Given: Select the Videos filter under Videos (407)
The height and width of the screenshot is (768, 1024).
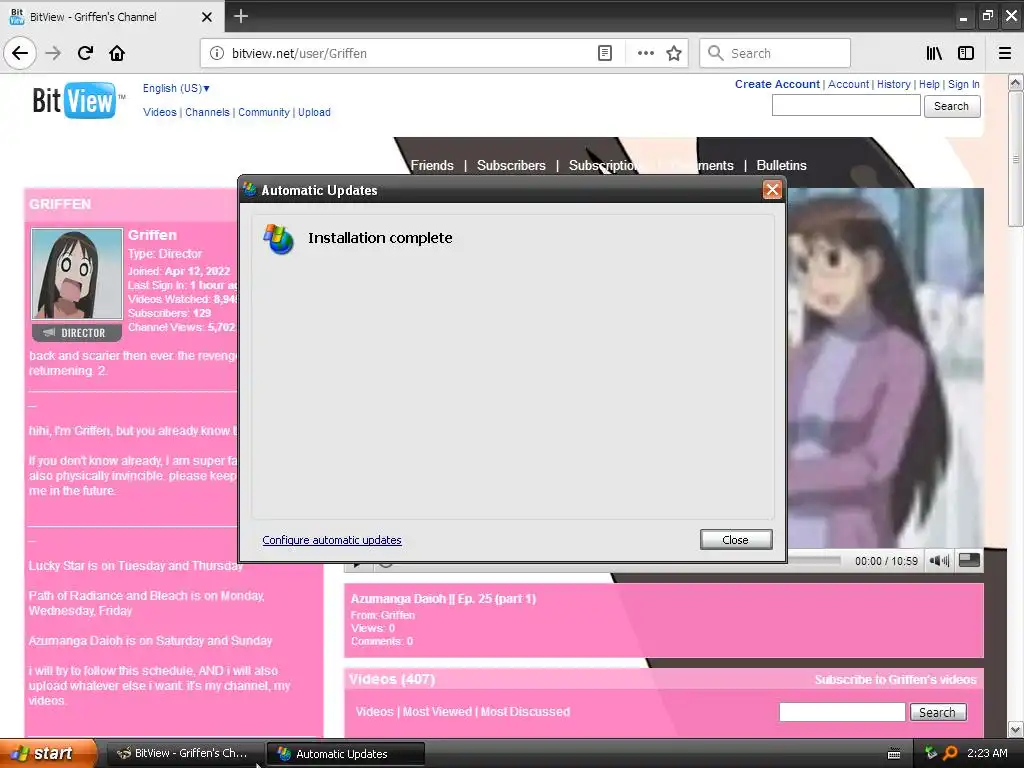Looking at the screenshot, I should tap(374, 712).
